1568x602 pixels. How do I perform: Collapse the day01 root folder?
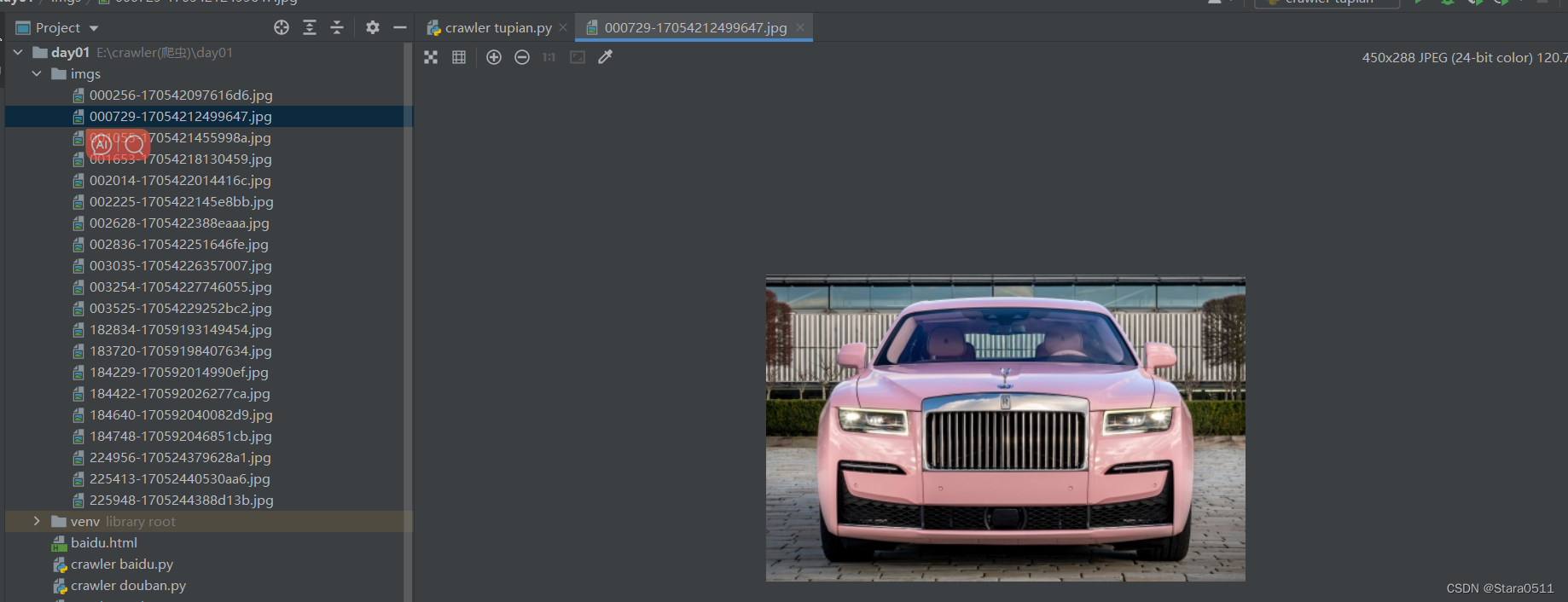click(18, 52)
